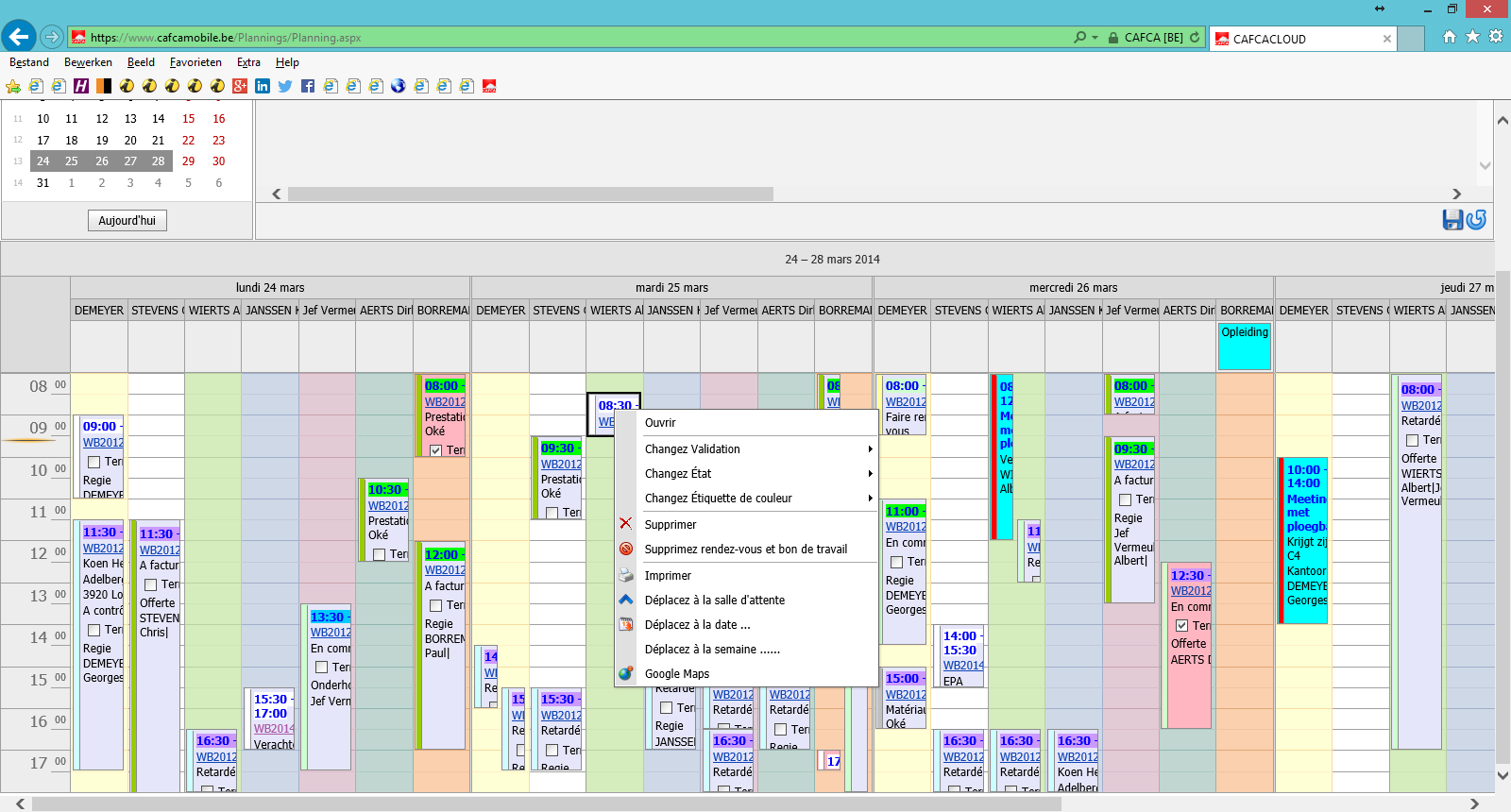Tick the checkbox in lundi 12:00 appointment

(x=436, y=605)
